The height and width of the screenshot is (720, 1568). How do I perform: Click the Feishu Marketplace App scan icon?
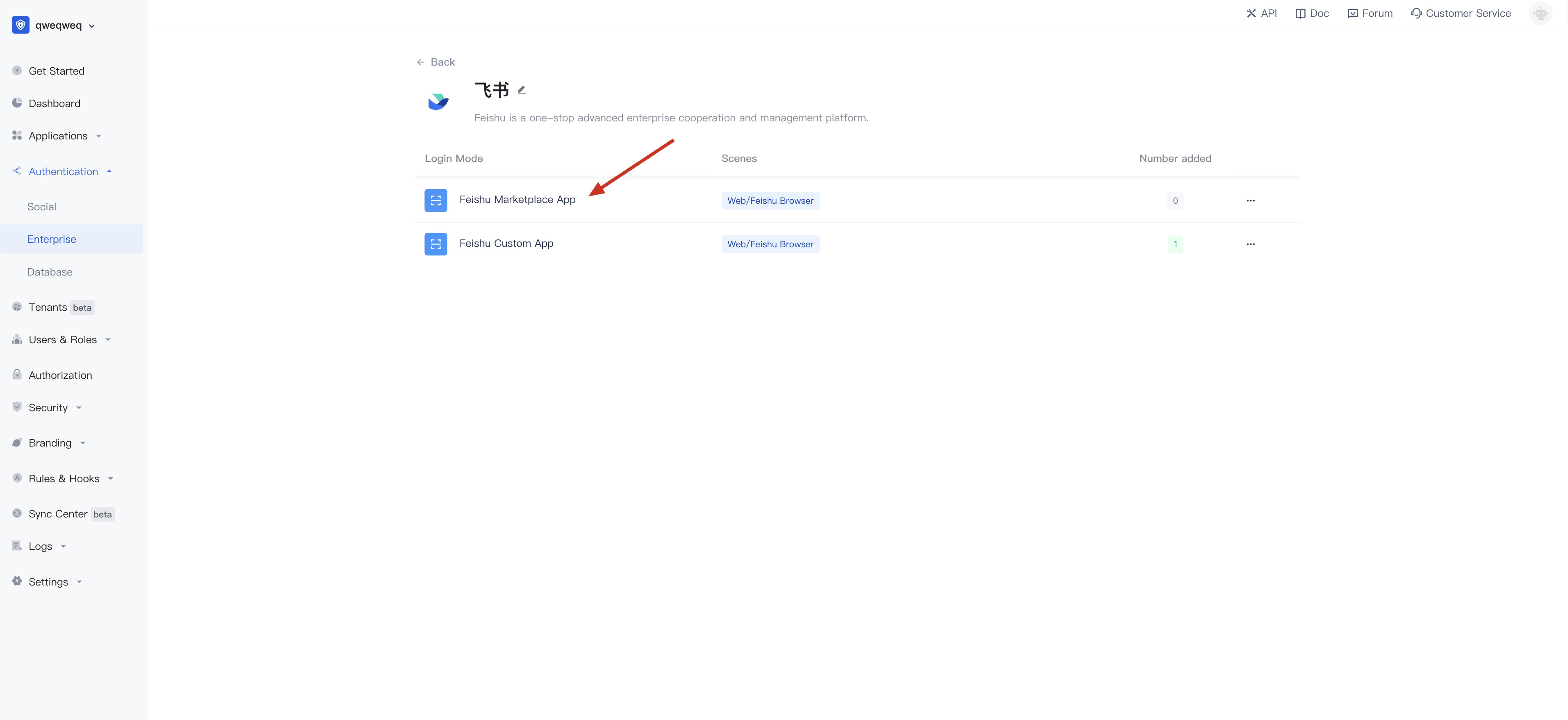pyautogui.click(x=435, y=200)
